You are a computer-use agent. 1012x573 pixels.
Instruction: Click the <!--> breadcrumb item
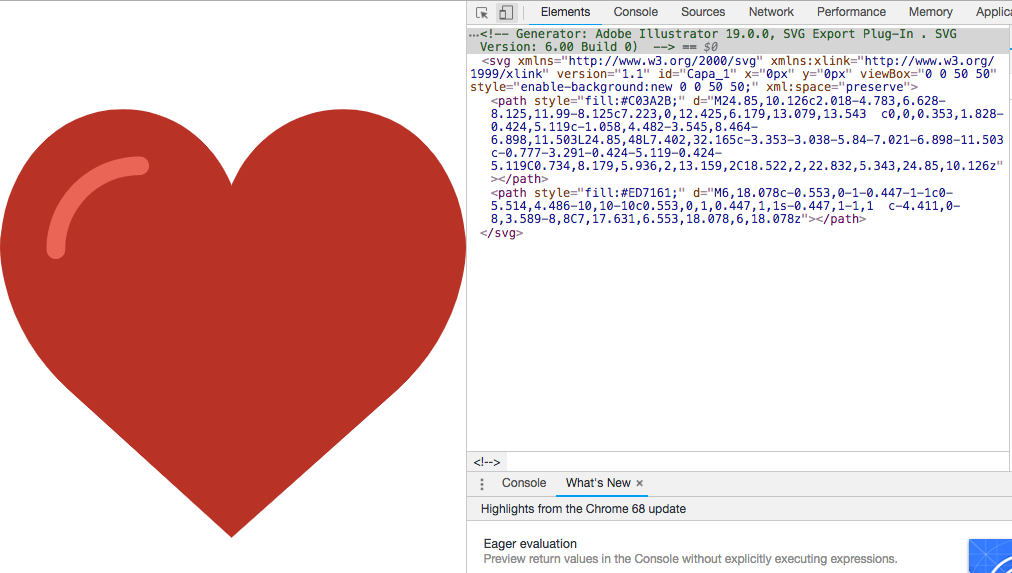pyautogui.click(x=487, y=462)
